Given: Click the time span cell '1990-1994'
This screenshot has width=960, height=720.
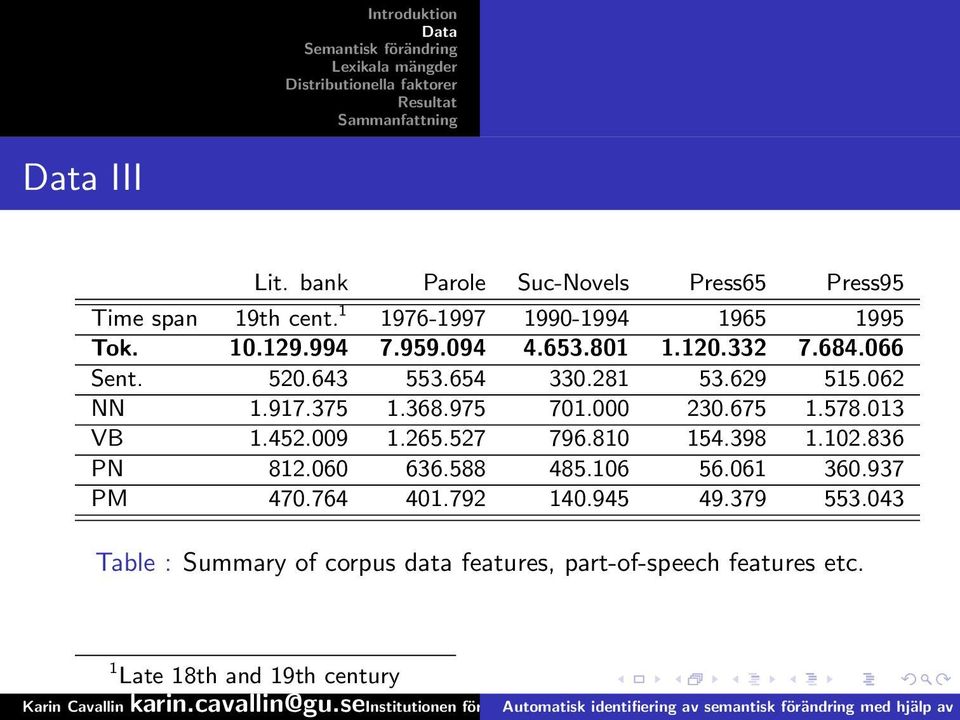Looking at the screenshot, I should (x=576, y=318).
